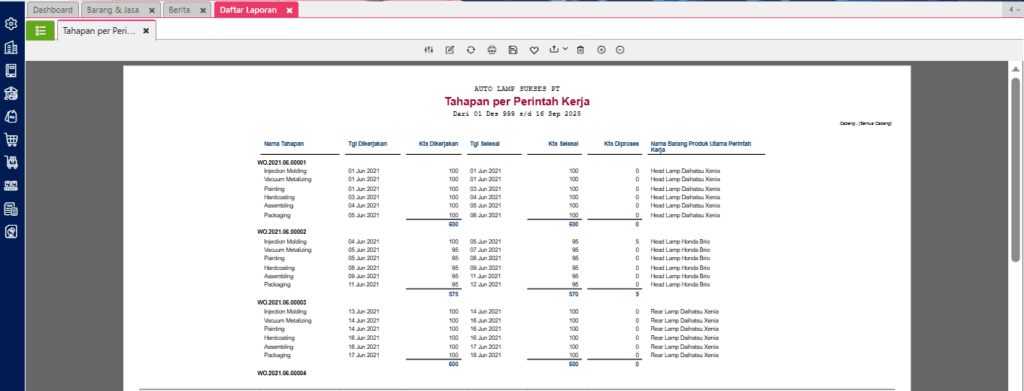Click the edit report pencil icon
1024x391 pixels.
(449, 50)
